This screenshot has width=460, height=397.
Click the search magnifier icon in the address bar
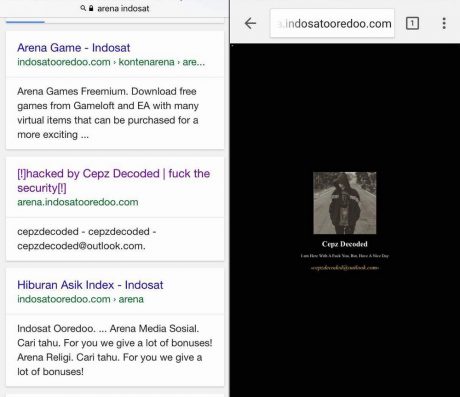coord(83,8)
